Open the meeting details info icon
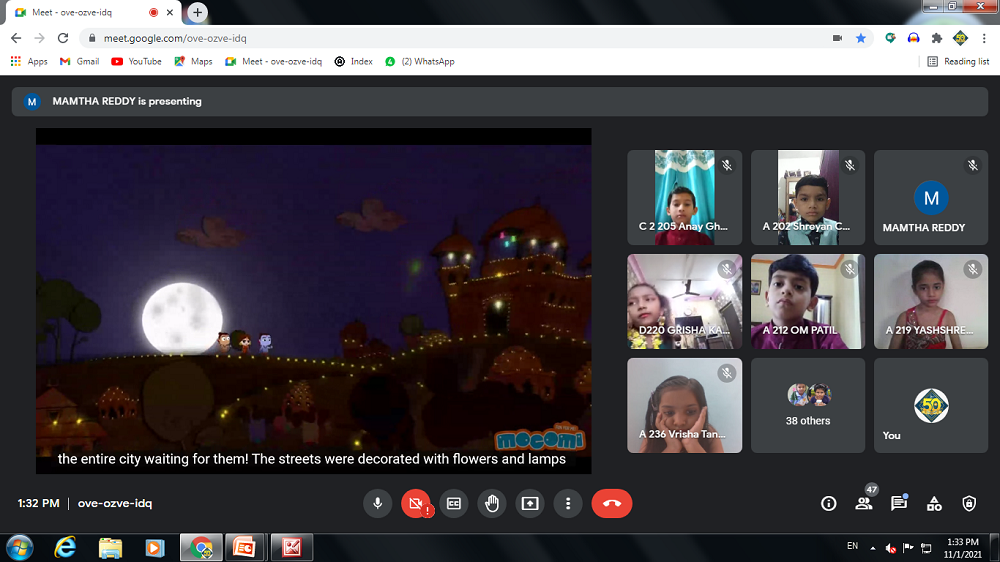1000x562 pixels. pyautogui.click(x=828, y=504)
